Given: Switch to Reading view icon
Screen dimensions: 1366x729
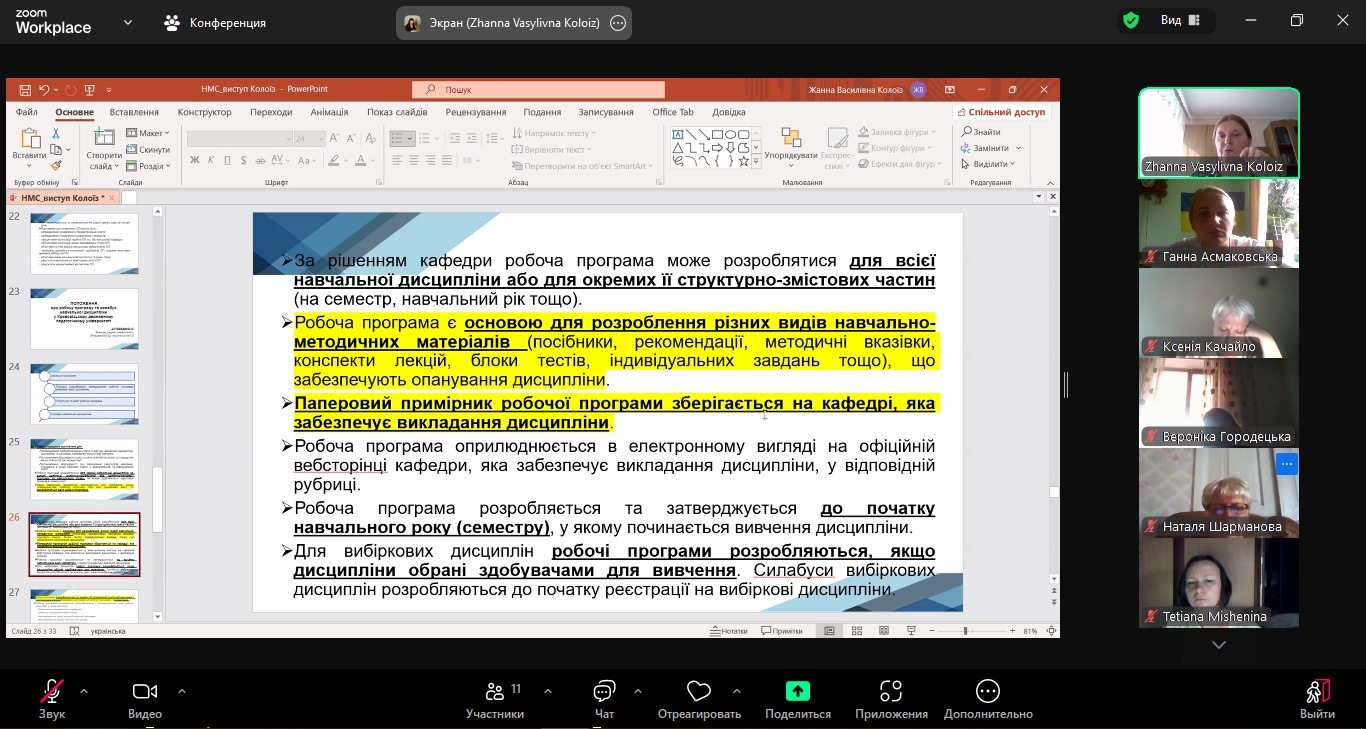Looking at the screenshot, I should (884, 631).
